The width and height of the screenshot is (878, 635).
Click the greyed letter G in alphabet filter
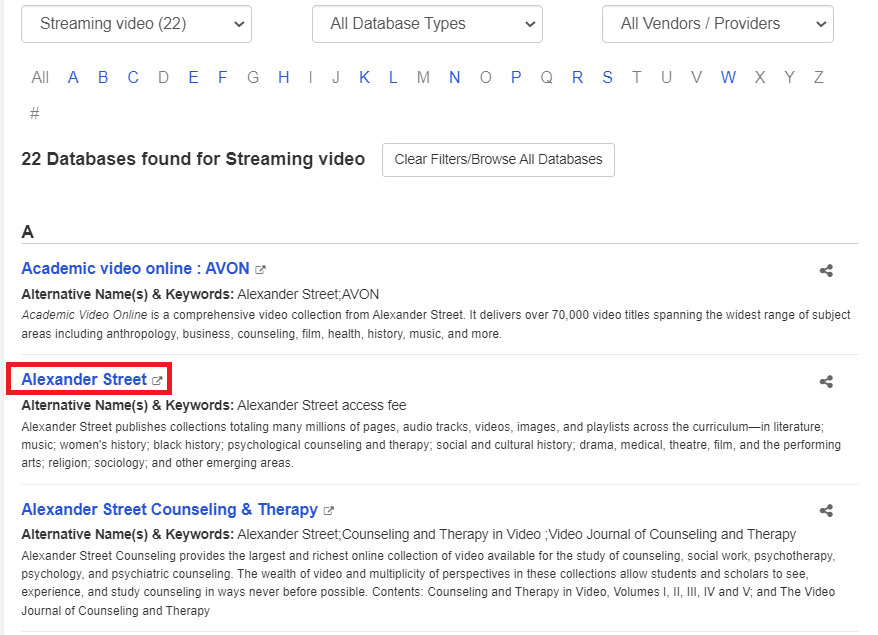253,77
